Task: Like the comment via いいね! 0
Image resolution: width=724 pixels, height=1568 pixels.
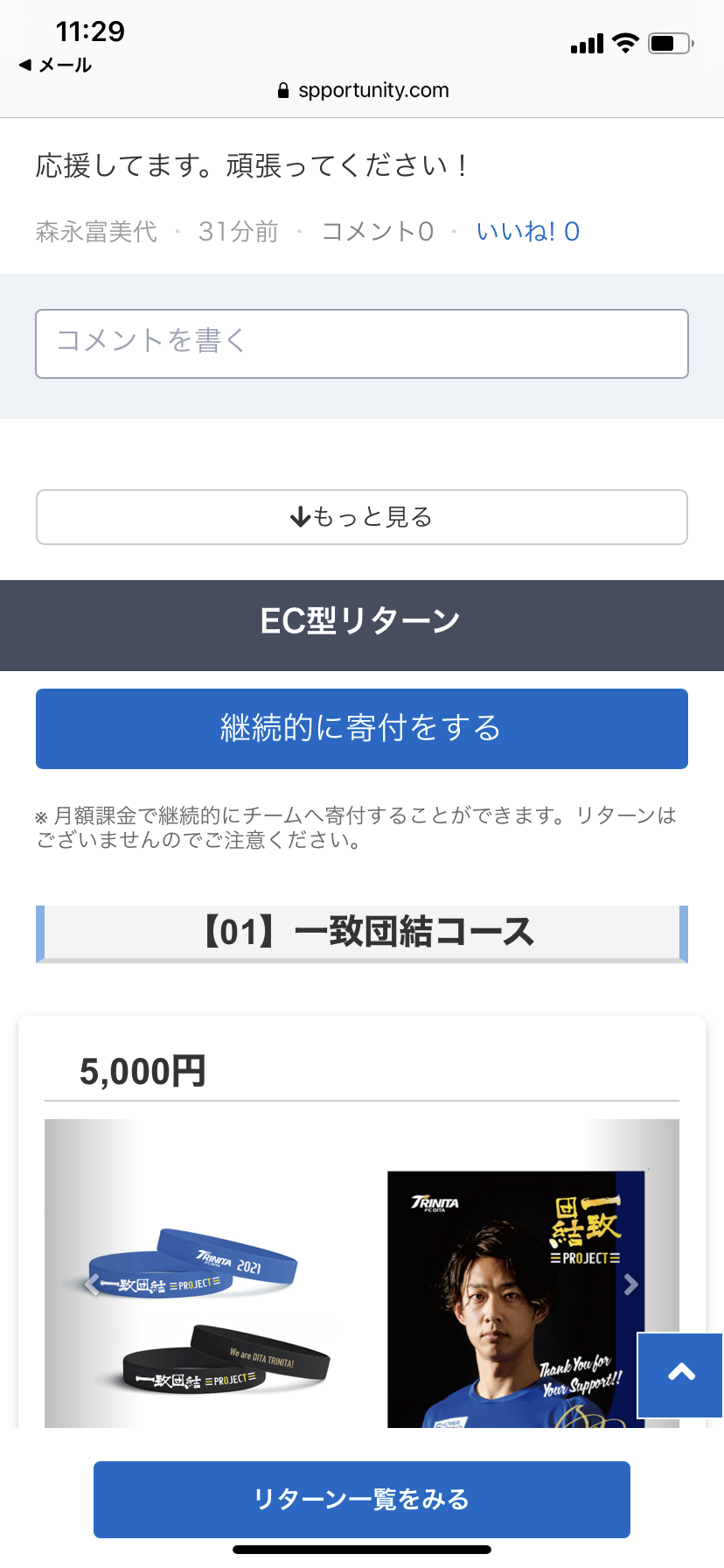Action: pyautogui.click(x=527, y=231)
